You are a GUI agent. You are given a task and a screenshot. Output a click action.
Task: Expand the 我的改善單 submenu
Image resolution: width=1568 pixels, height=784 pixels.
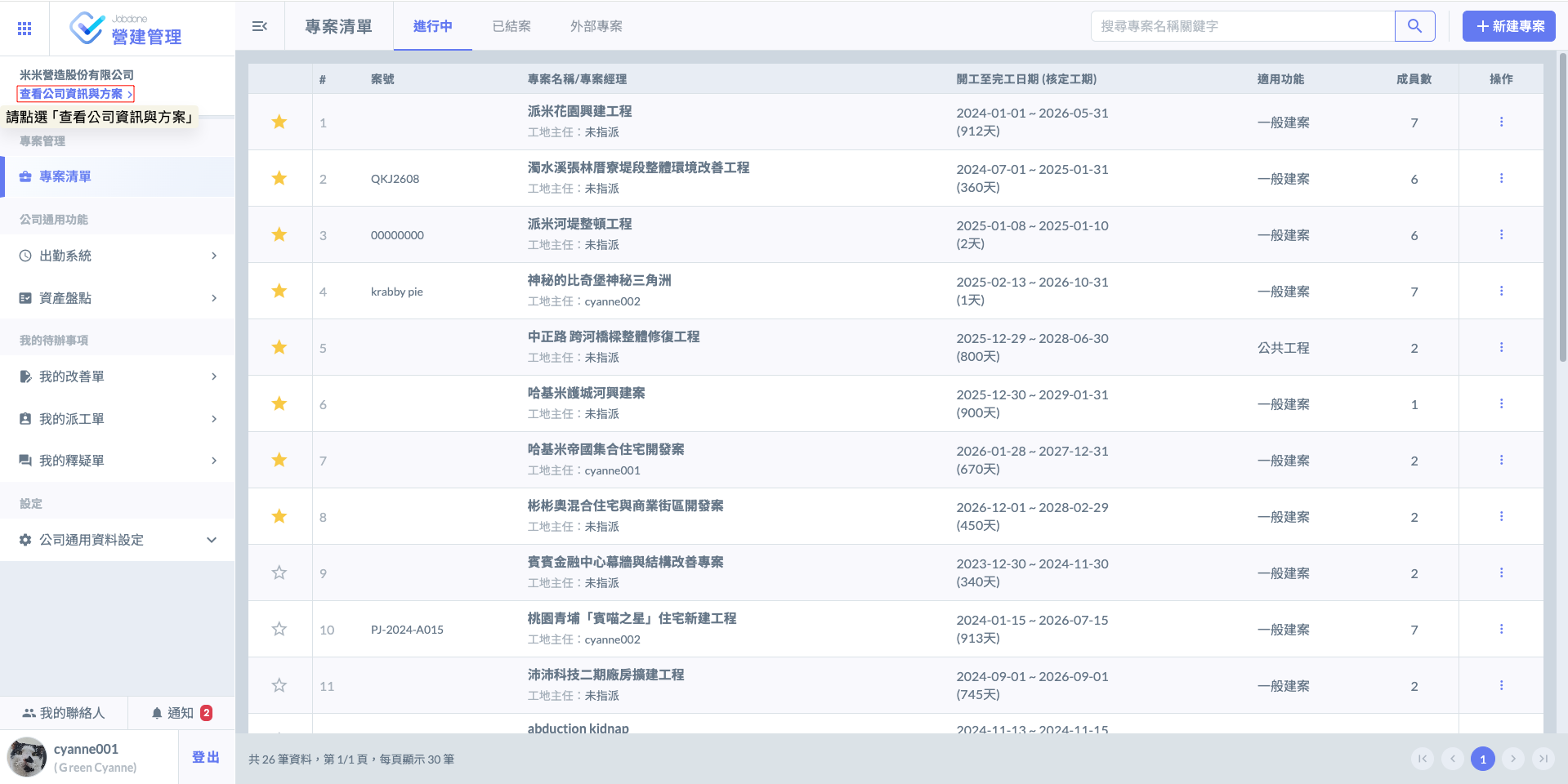pos(118,376)
